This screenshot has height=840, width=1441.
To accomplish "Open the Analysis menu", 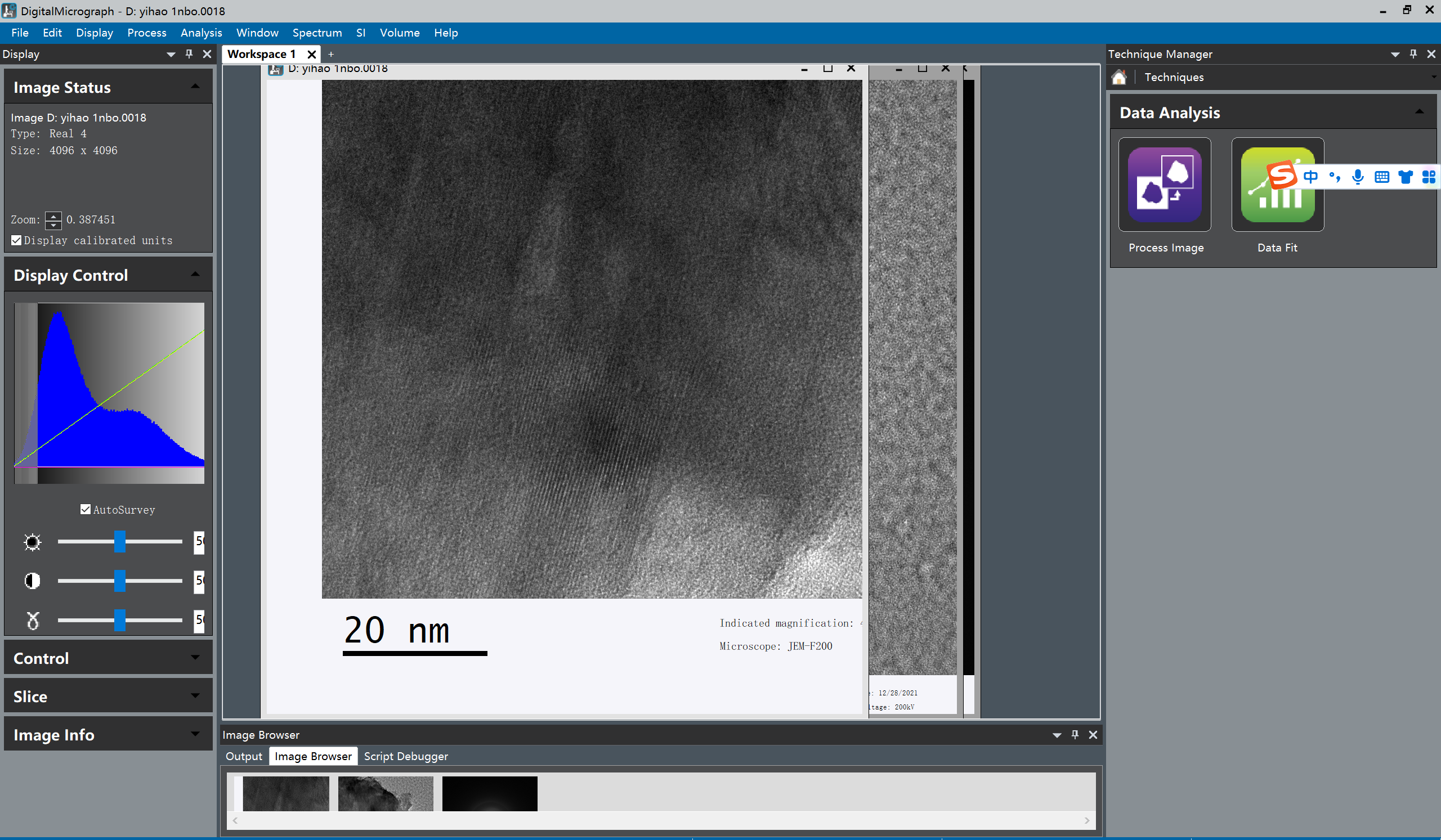I will (x=201, y=33).
